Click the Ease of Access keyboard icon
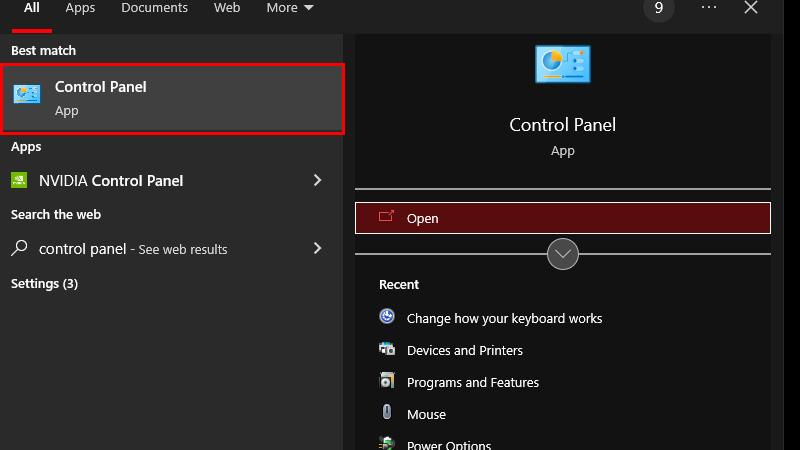The image size is (800, 450). click(387, 316)
